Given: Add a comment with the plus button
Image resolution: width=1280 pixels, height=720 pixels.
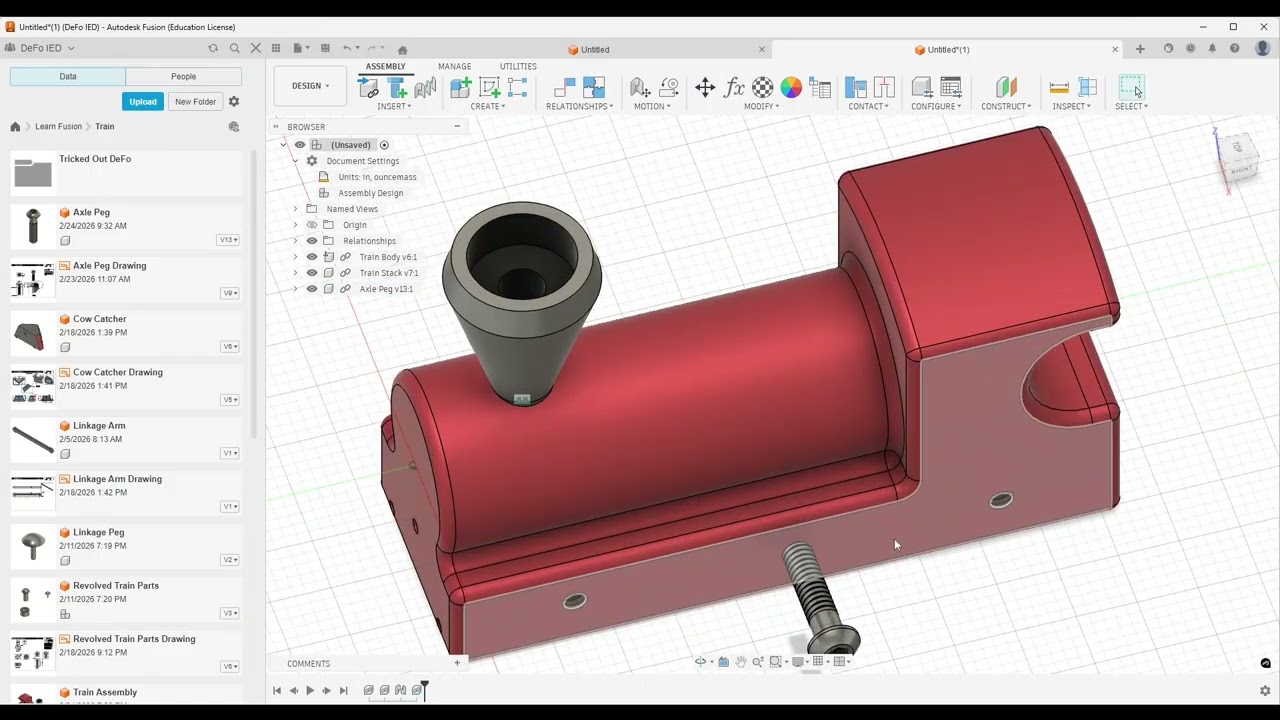Looking at the screenshot, I should click(457, 663).
